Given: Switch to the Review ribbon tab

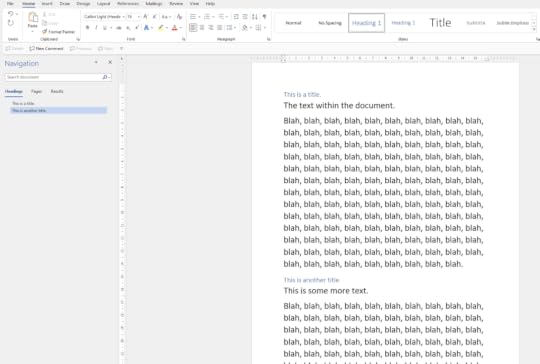Looking at the screenshot, I should click(176, 4).
